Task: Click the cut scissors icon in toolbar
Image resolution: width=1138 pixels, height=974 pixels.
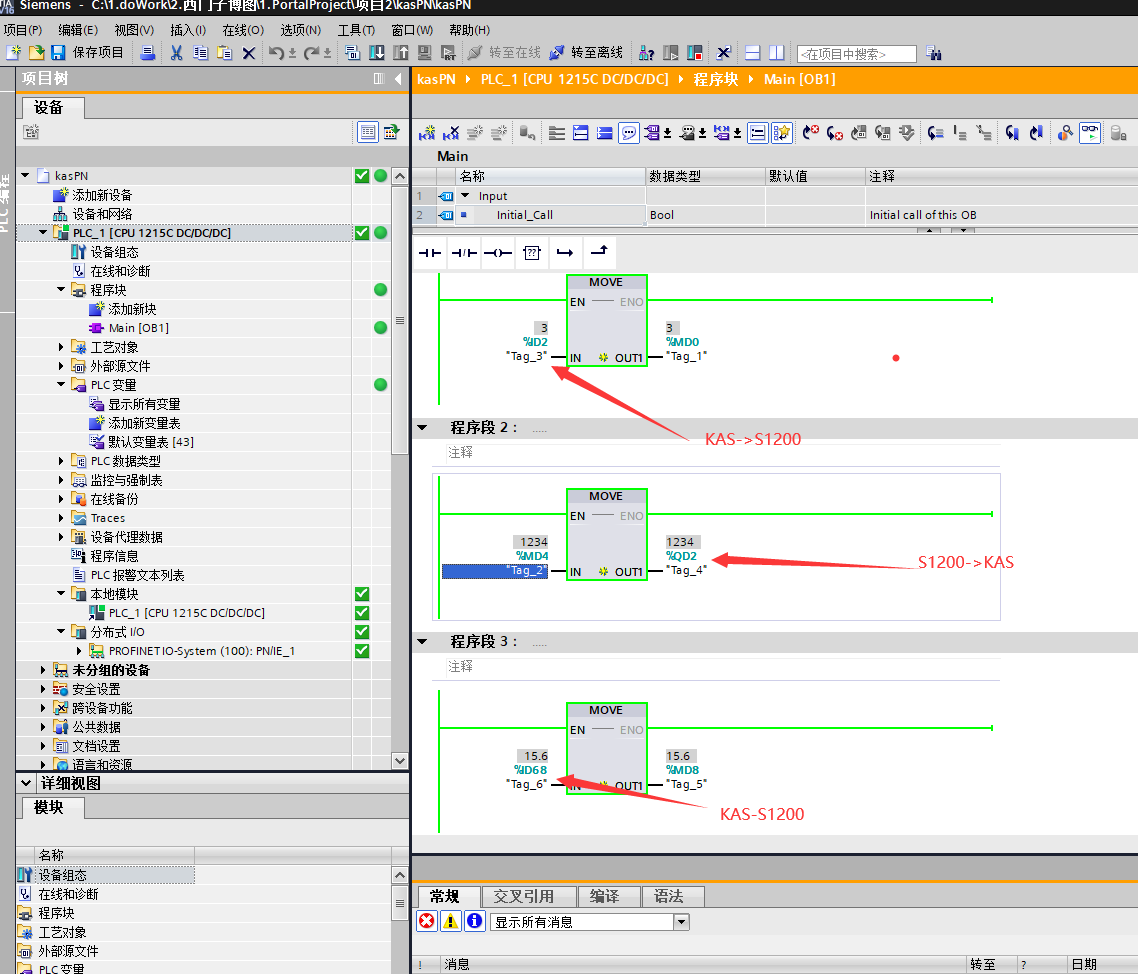Action: [176, 53]
